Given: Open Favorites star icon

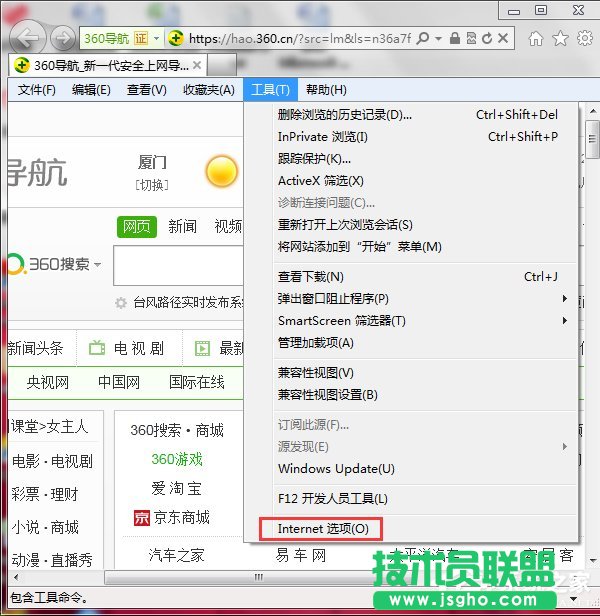Looking at the screenshot, I should coord(560,38).
